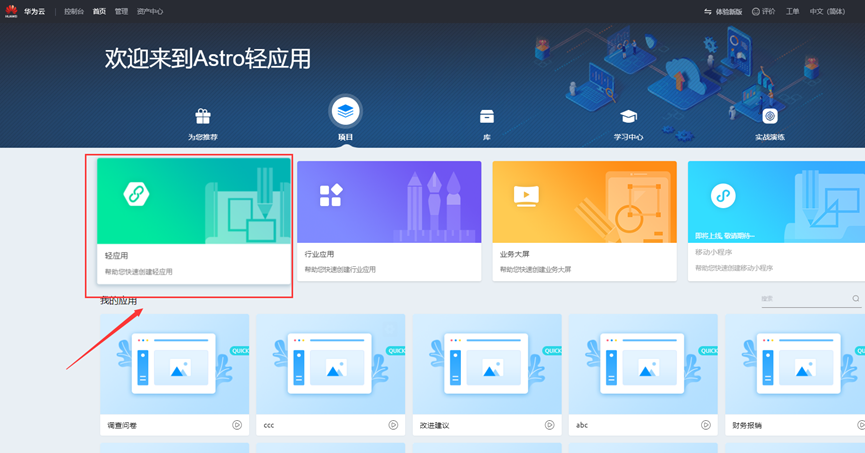This screenshot has width=865, height=453.
Task: Select the 项目 tab label
Action: (x=345, y=137)
